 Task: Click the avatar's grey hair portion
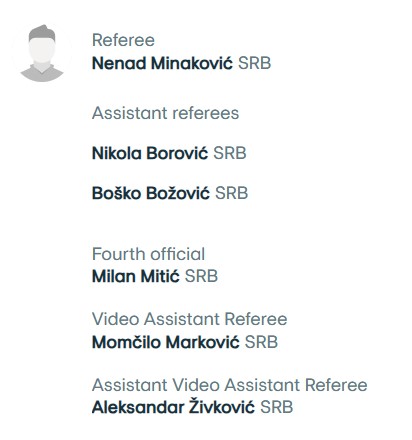[x=42, y=32]
